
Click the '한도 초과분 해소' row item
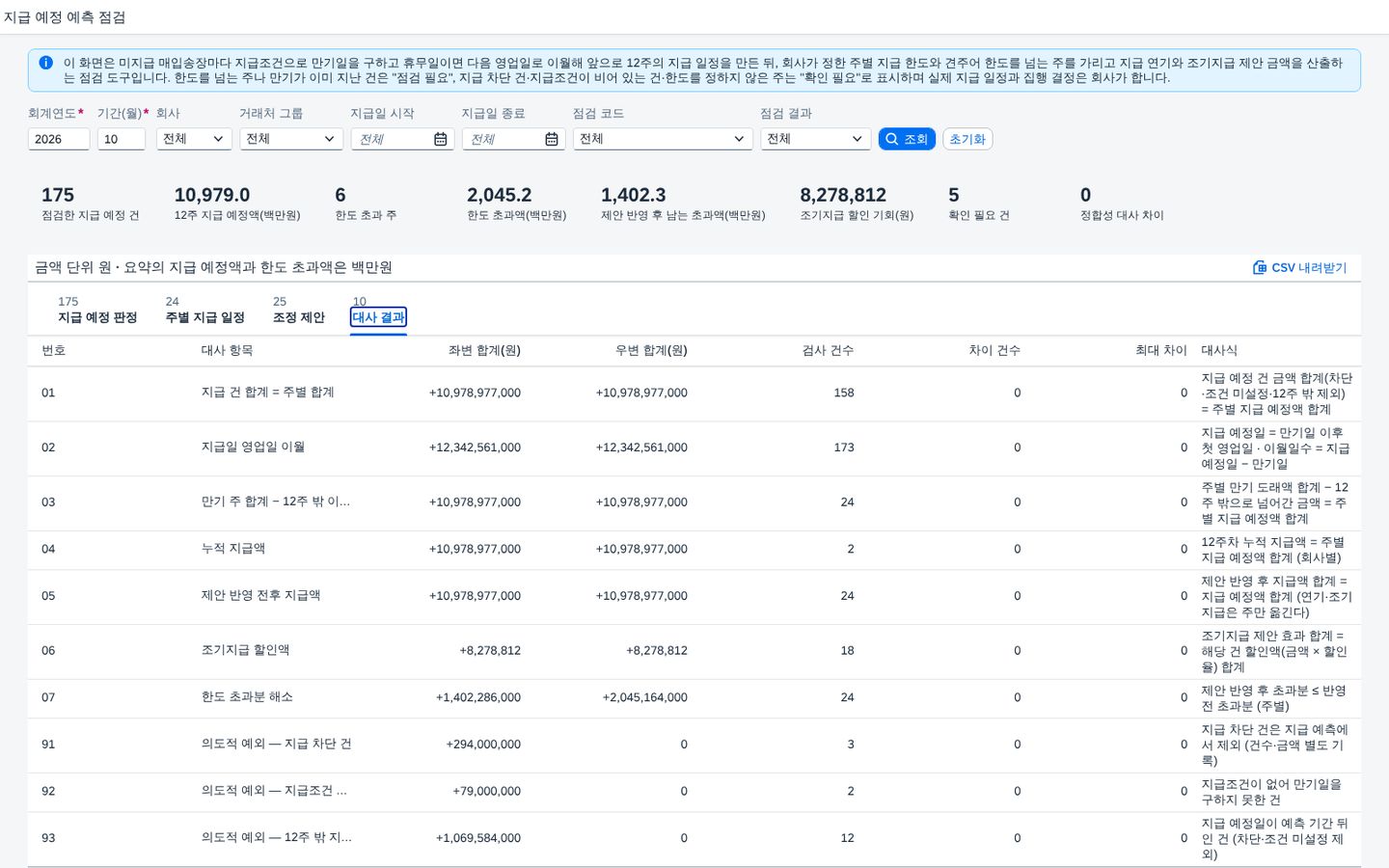coord(247,697)
